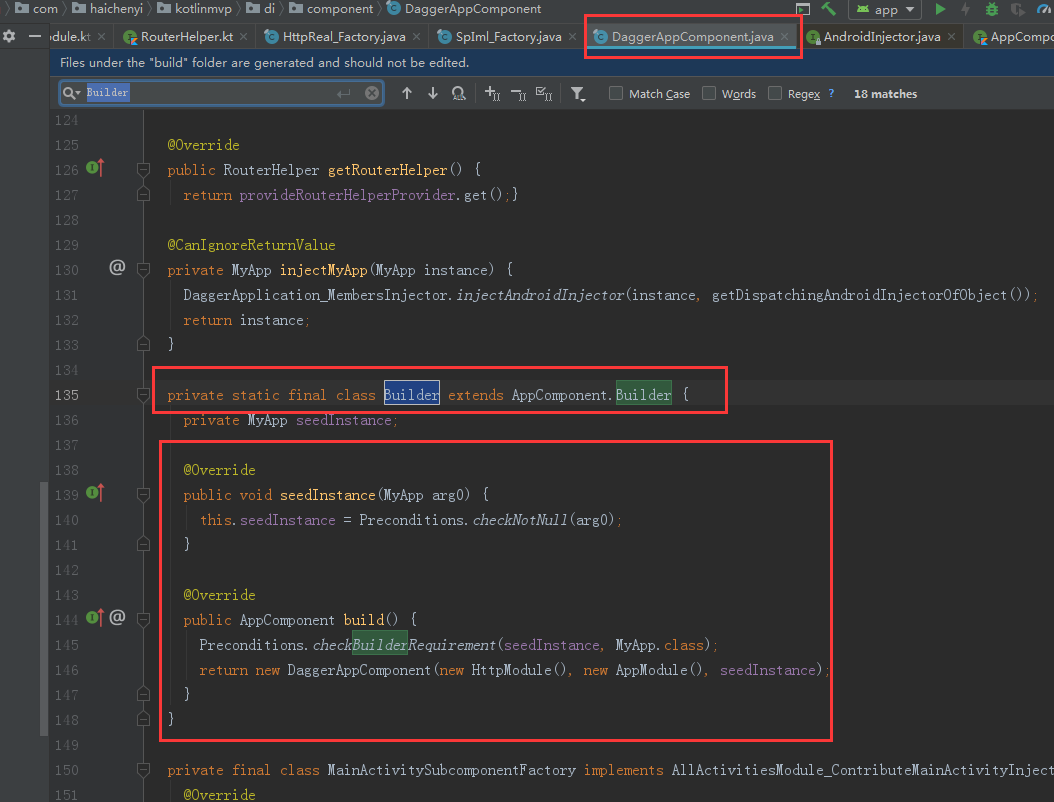Screen dimensions: 1054x802
Task: Click the terminal-style icon left of hammer
Action: (x=803, y=9)
